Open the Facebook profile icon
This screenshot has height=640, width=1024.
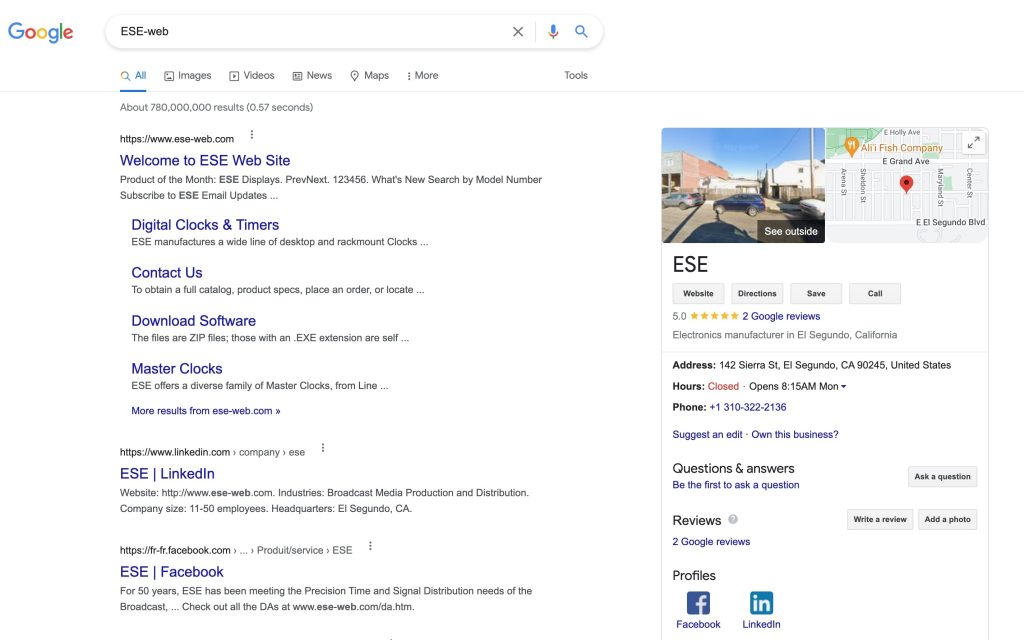click(x=698, y=603)
